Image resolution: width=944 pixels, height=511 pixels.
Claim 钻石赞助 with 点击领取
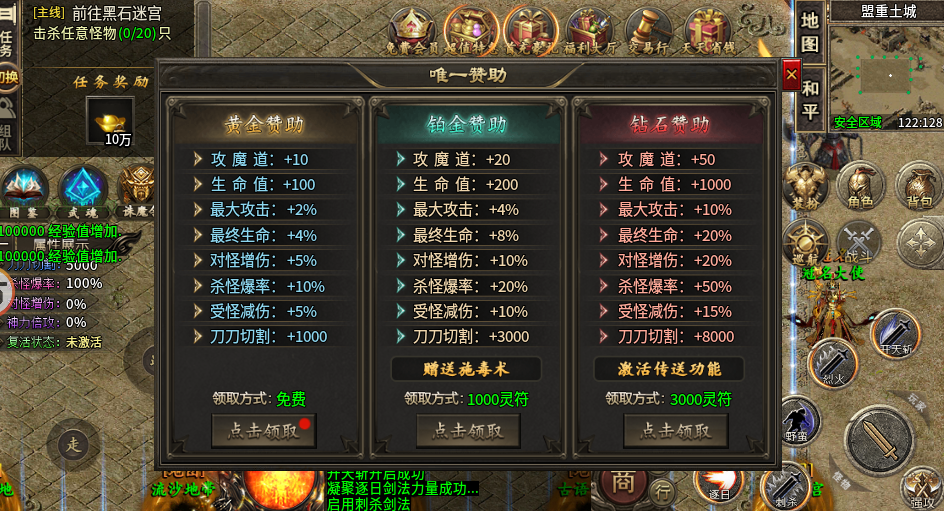click(x=675, y=430)
